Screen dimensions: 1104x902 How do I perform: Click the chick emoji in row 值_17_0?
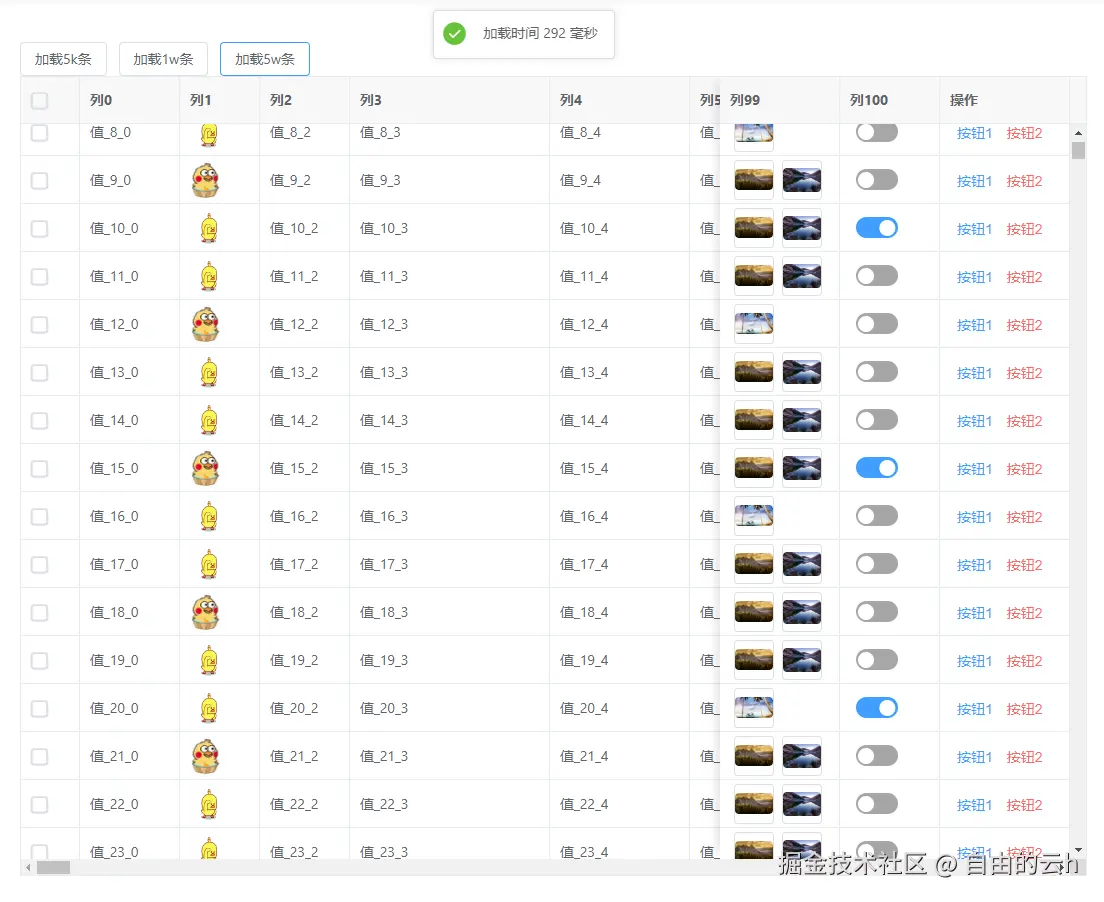coord(206,564)
